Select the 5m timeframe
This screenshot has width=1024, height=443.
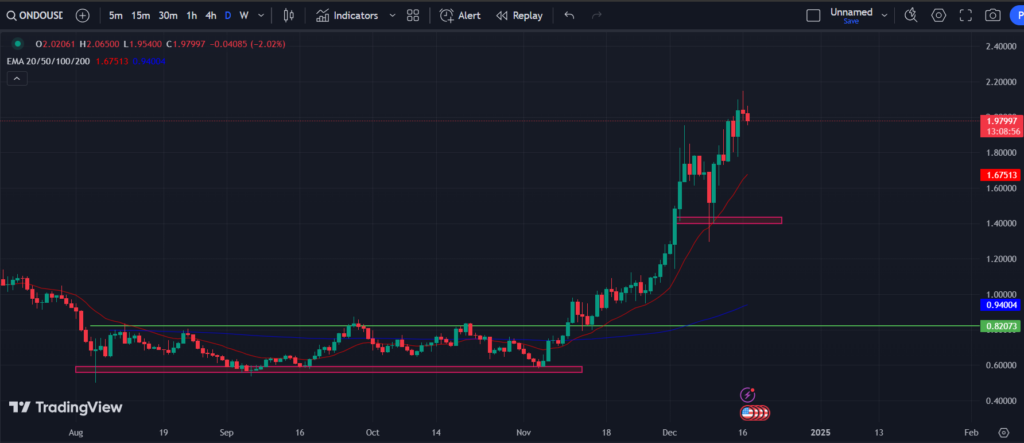click(116, 16)
